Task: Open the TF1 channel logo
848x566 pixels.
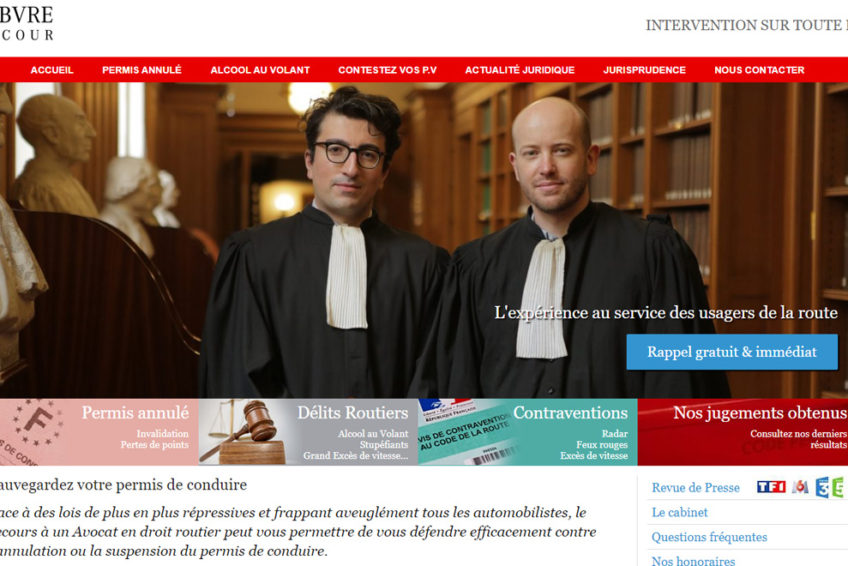Action: pos(771,487)
